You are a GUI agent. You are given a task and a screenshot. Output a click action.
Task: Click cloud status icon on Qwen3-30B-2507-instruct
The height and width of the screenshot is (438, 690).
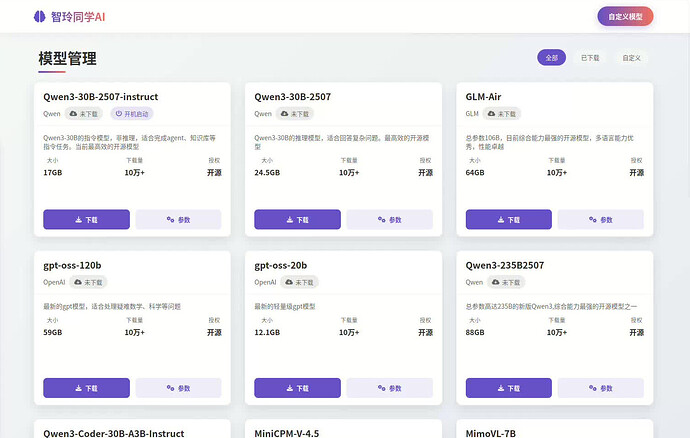tap(73, 114)
